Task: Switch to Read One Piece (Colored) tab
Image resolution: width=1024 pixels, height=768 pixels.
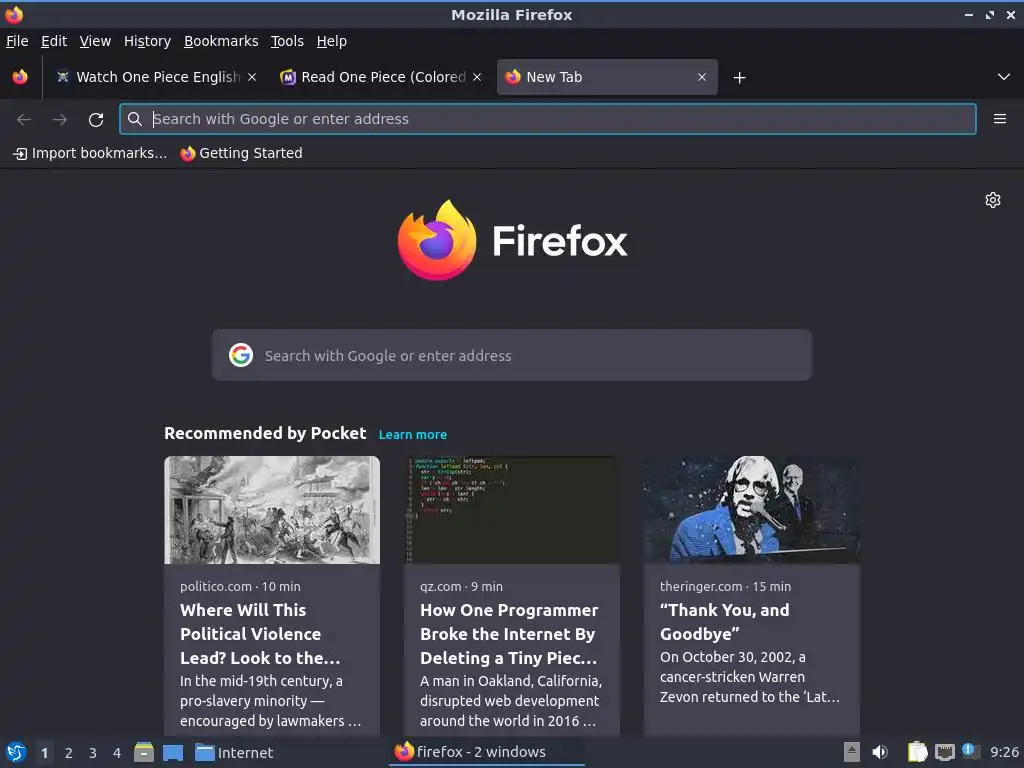Action: (x=382, y=77)
